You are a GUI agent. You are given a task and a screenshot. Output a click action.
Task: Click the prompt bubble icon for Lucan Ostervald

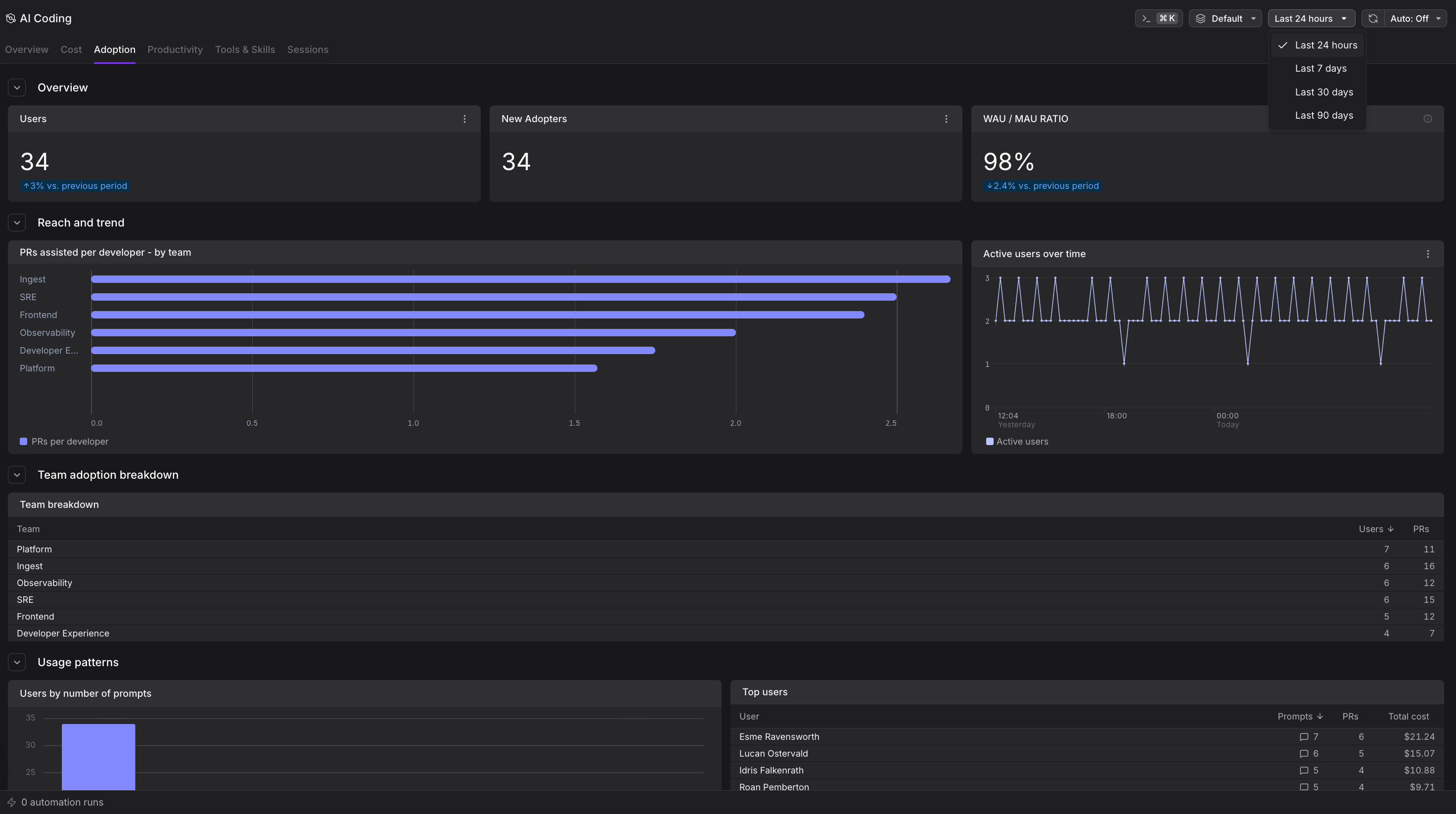click(1304, 754)
